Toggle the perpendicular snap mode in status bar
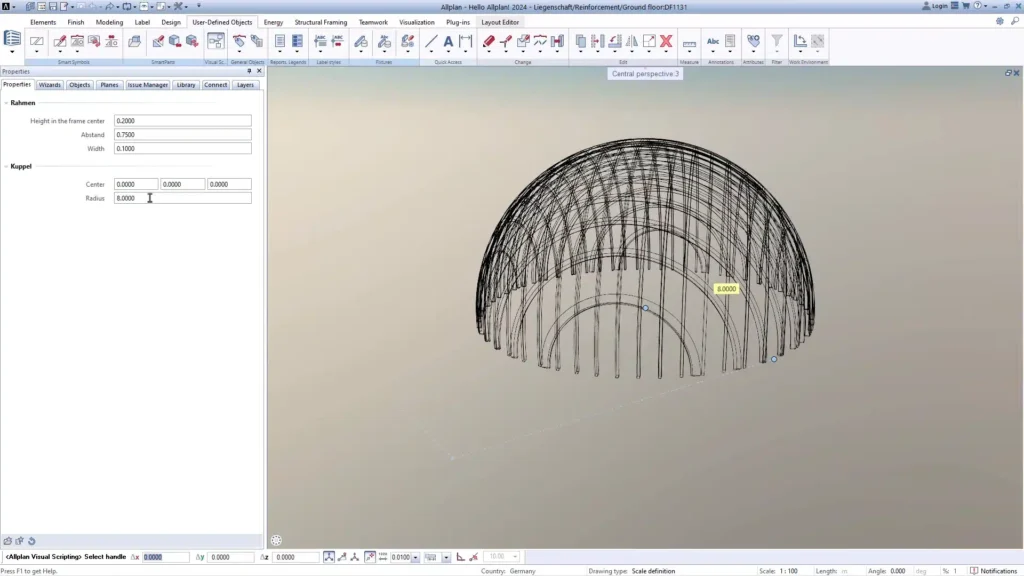1024x576 pixels. [x=459, y=556]
